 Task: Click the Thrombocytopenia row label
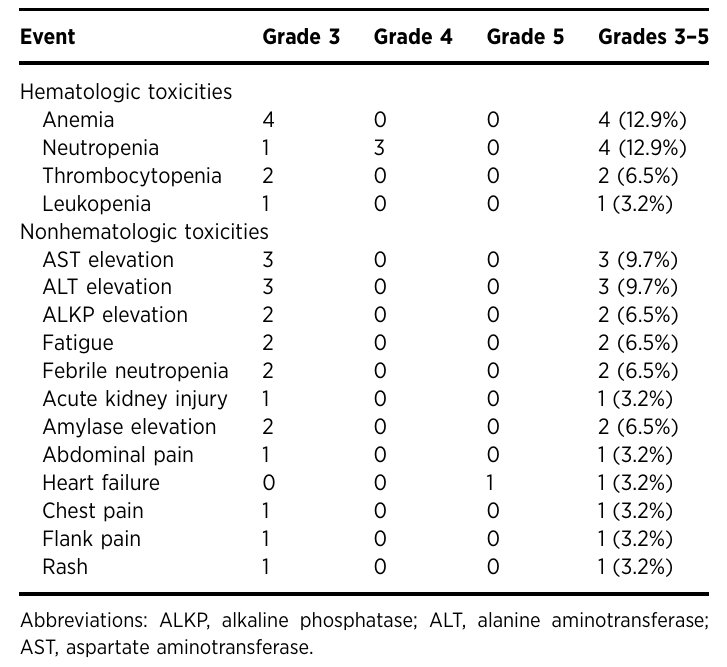pos(132,176)
